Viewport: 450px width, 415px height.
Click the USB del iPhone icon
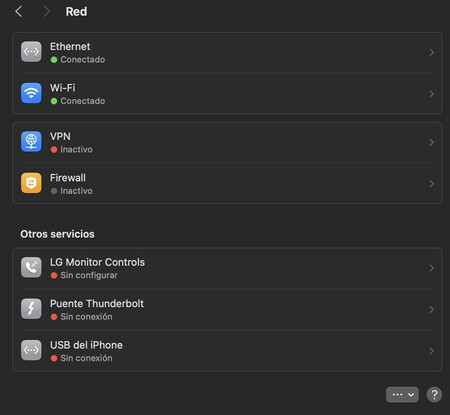(x=31, y=350)
